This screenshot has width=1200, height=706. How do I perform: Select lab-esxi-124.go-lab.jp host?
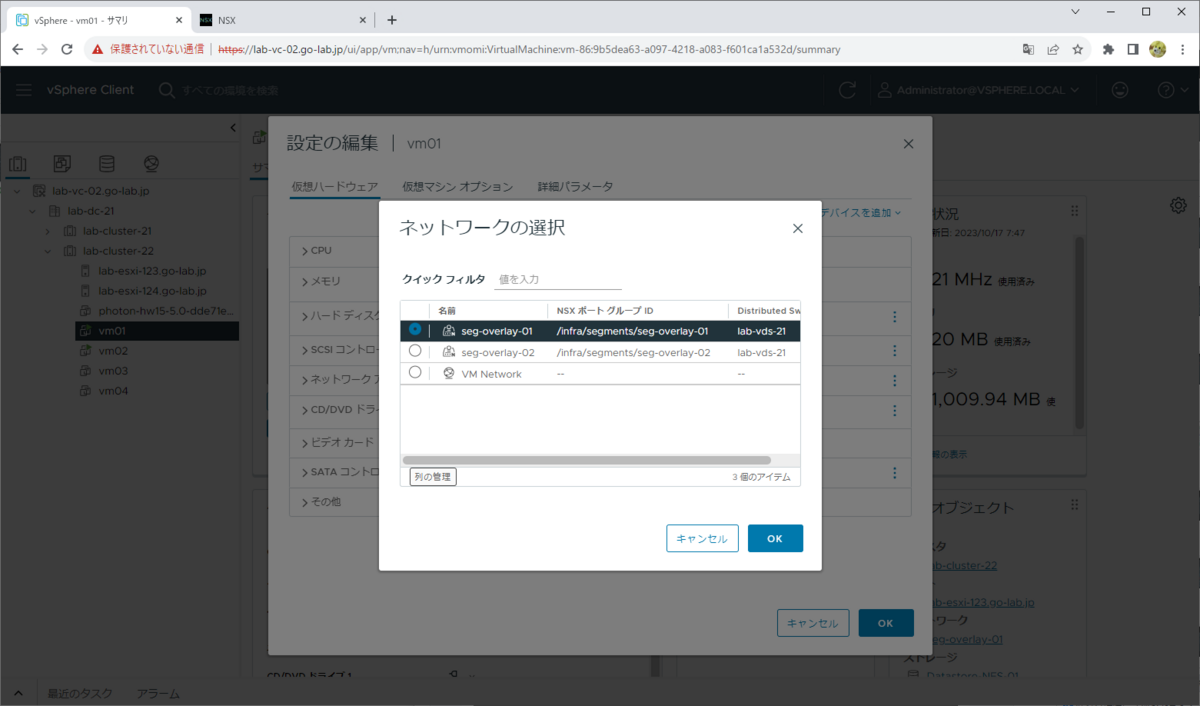[x=152, y=291]
